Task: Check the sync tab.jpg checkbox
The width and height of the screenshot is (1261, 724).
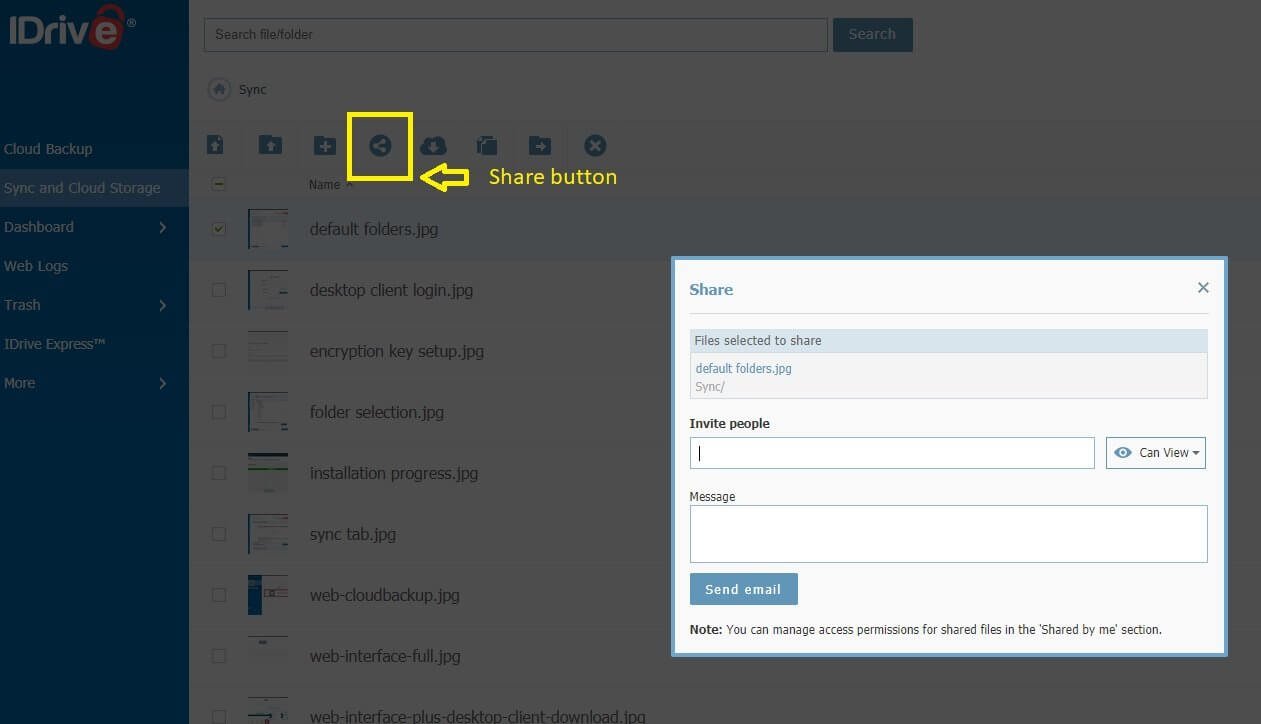Action: pos(219,534)
